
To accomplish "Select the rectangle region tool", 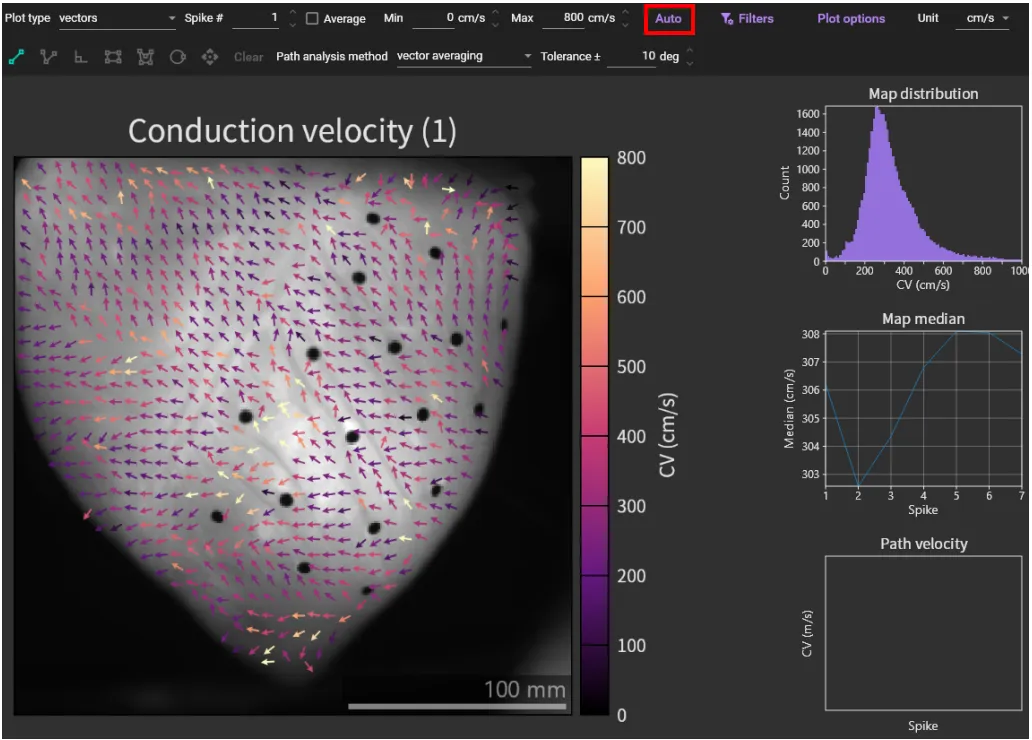I will (113, 57).
